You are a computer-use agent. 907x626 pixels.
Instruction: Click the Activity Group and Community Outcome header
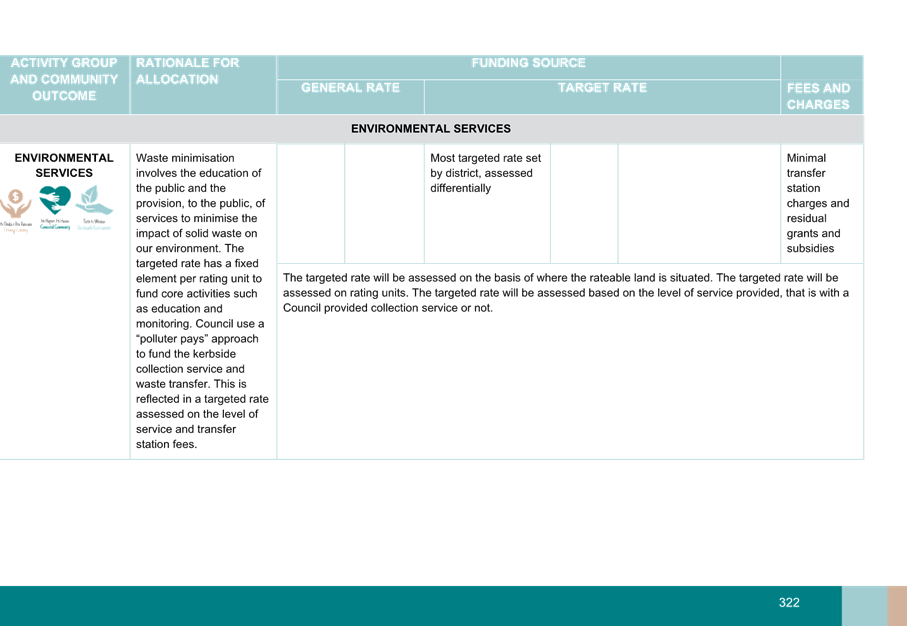tap(65, 79)
